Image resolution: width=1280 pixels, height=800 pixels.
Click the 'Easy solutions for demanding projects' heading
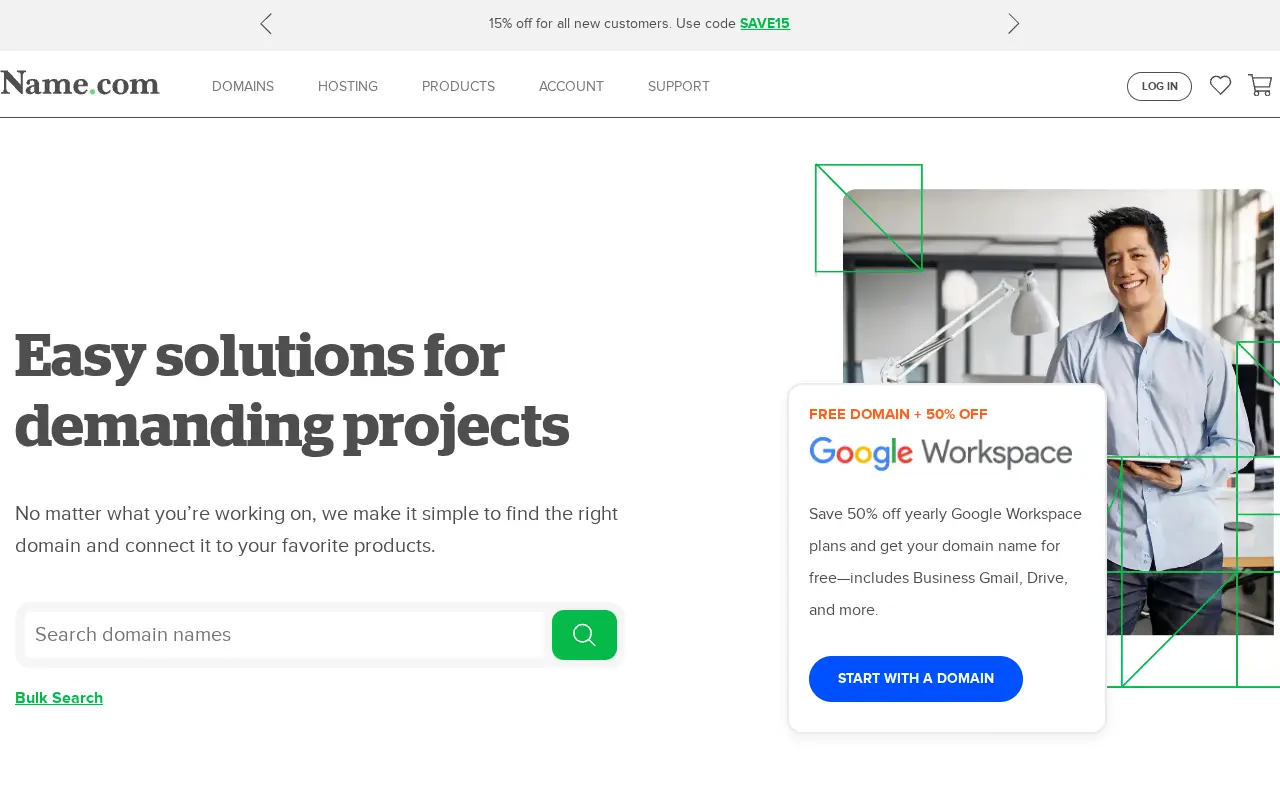[x=292, y=390]
